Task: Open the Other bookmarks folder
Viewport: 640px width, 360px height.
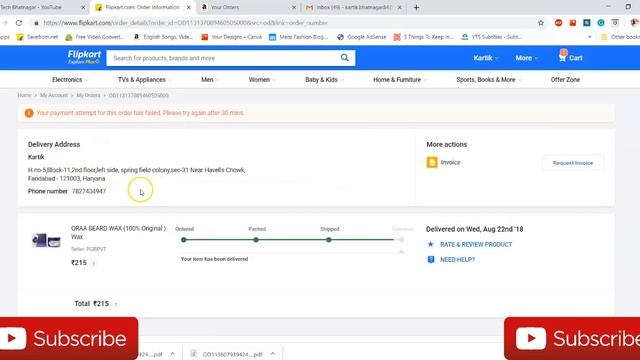Action: [x=620, y=37]
